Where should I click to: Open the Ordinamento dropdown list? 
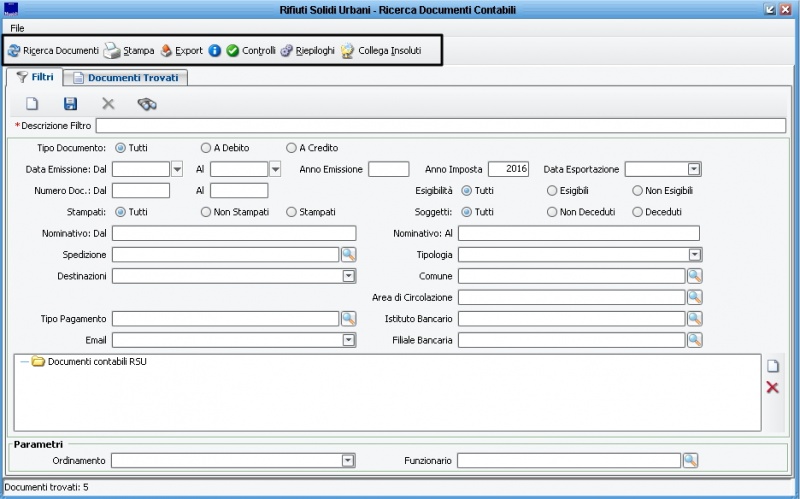point(348,460)
